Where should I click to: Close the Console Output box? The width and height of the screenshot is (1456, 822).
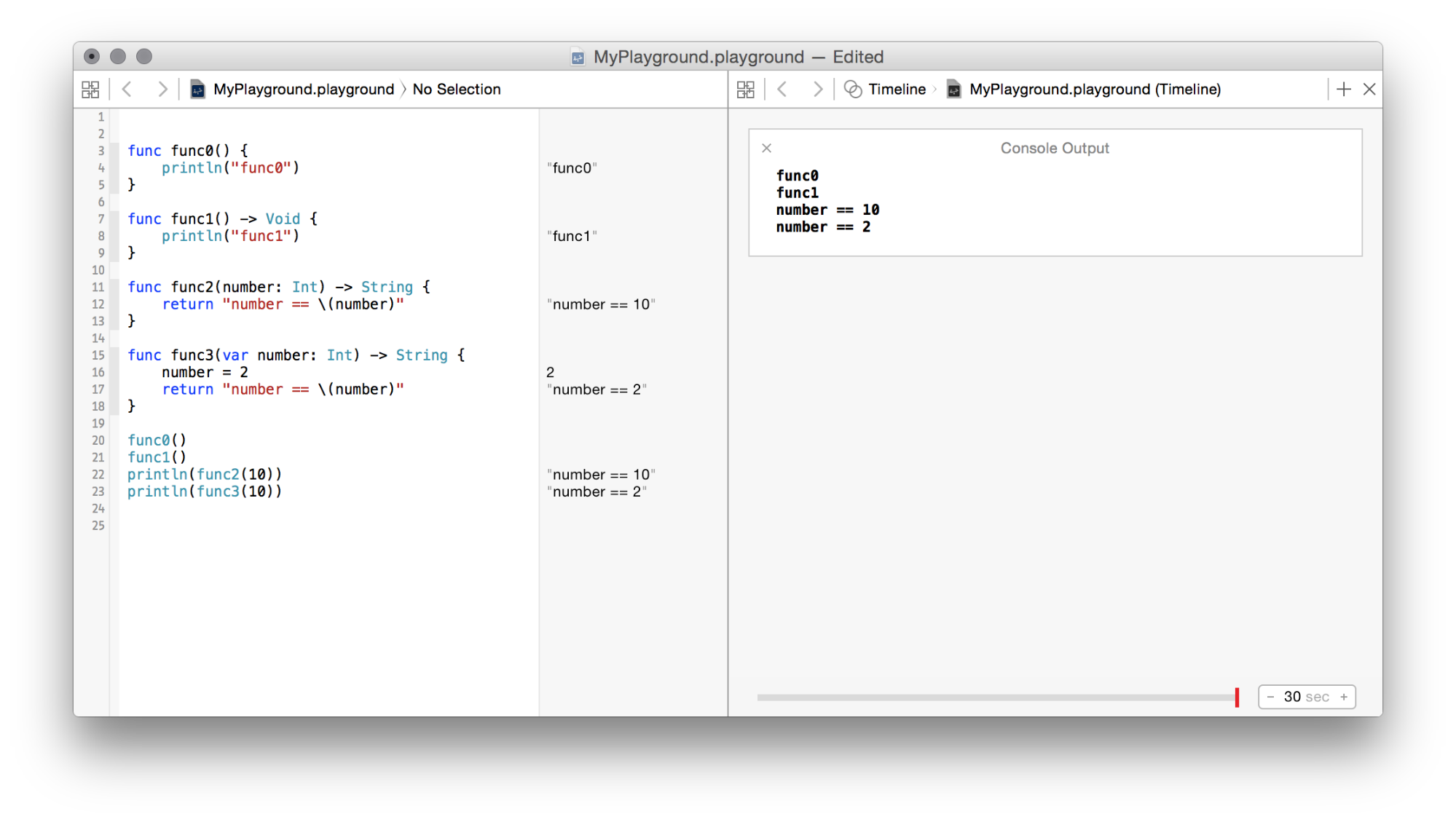pos(766,149)
